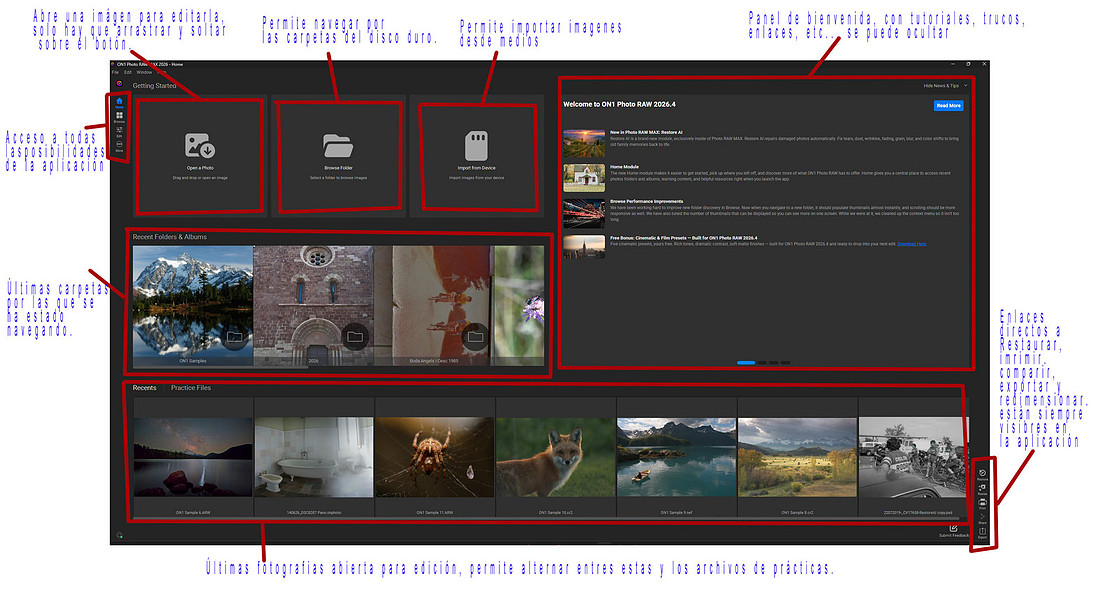Click the blue Read More button
The width and height of the screenshot is (1100, 606).
[948, 105]
